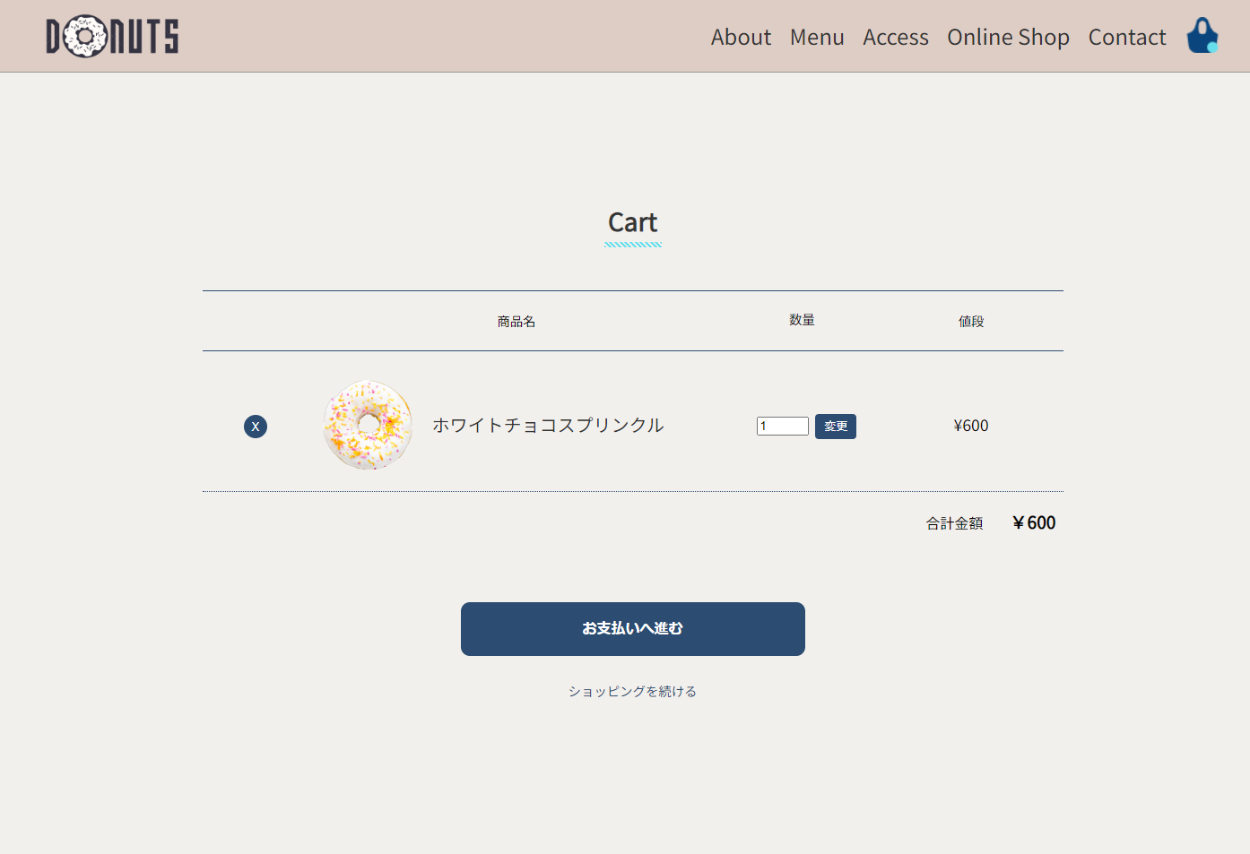Open the Online Shop nav link
This screenshot has height=854, width=1250.
click(x=1008, y=37)
